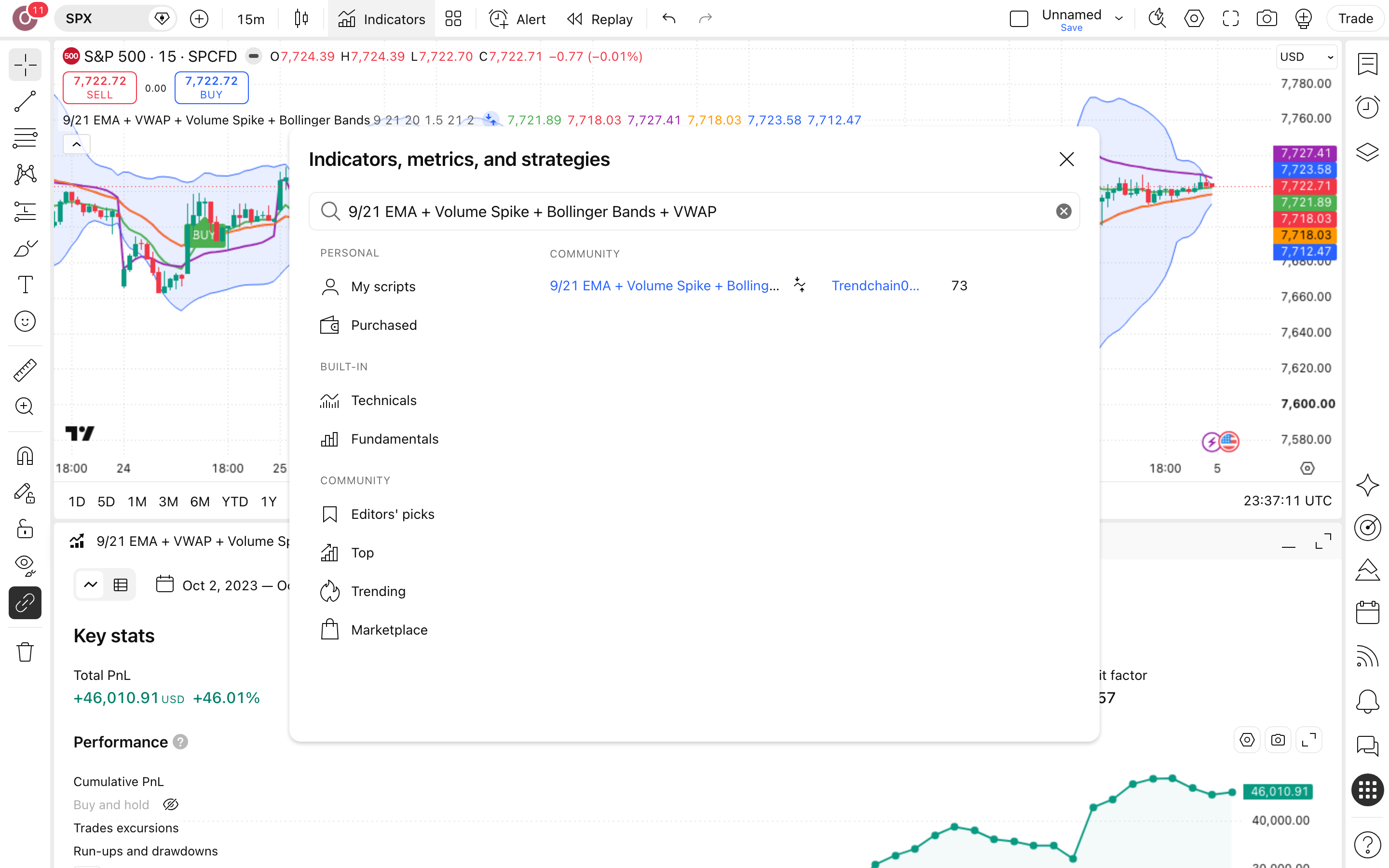Open the layout setup grid icon
The width and height of the screenshot is (1389, 868).
coord(453,19)
